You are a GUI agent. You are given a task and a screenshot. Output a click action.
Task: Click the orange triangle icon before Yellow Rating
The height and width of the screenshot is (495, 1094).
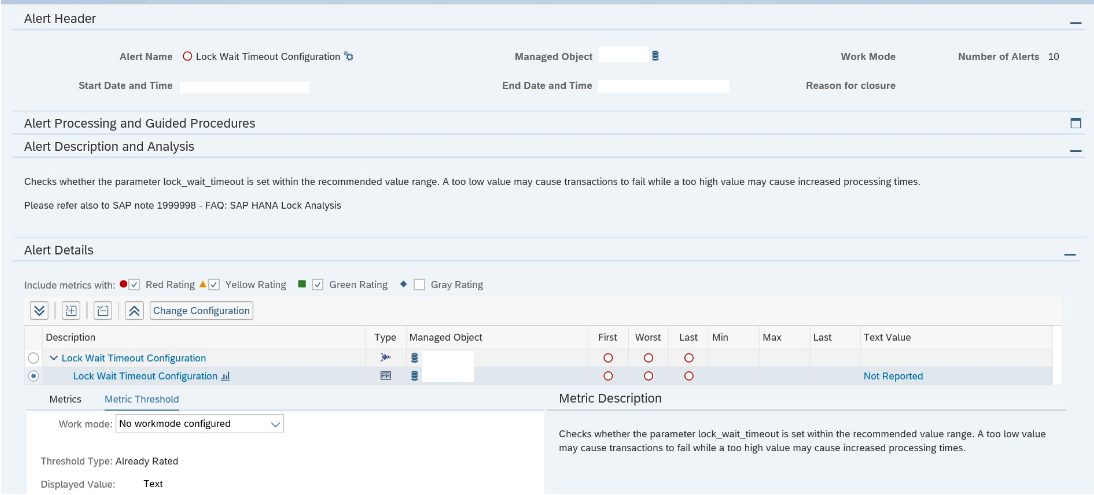coord(203,284)
